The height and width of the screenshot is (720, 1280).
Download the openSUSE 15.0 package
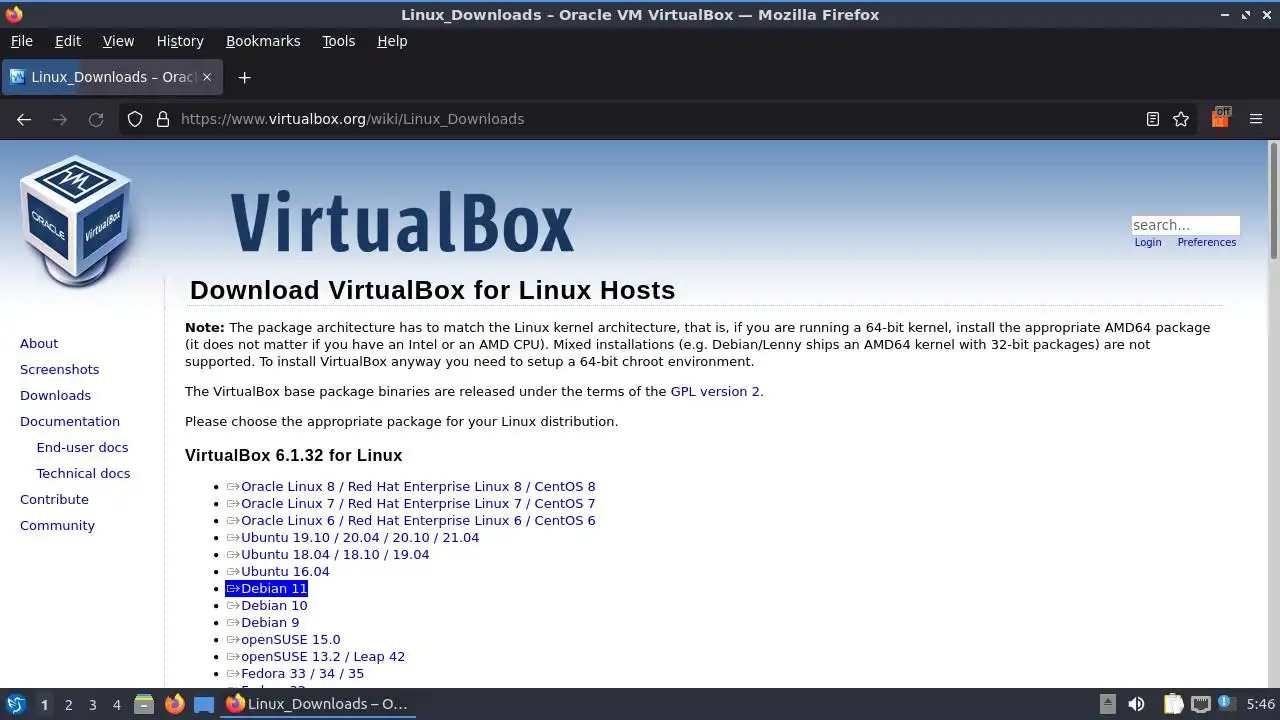point(284,639)
